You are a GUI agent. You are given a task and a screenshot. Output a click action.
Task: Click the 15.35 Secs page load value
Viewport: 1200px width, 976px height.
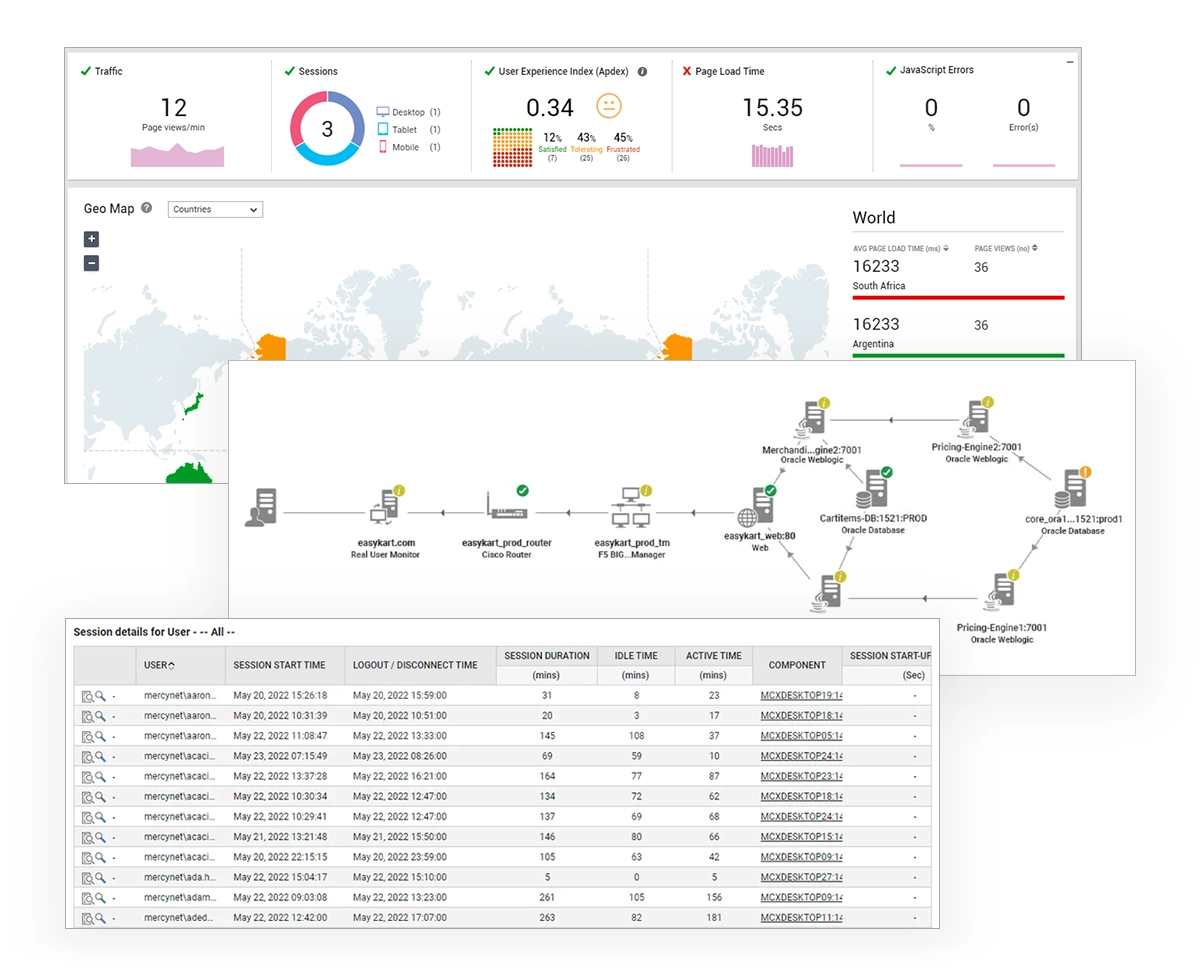point(772,108)
